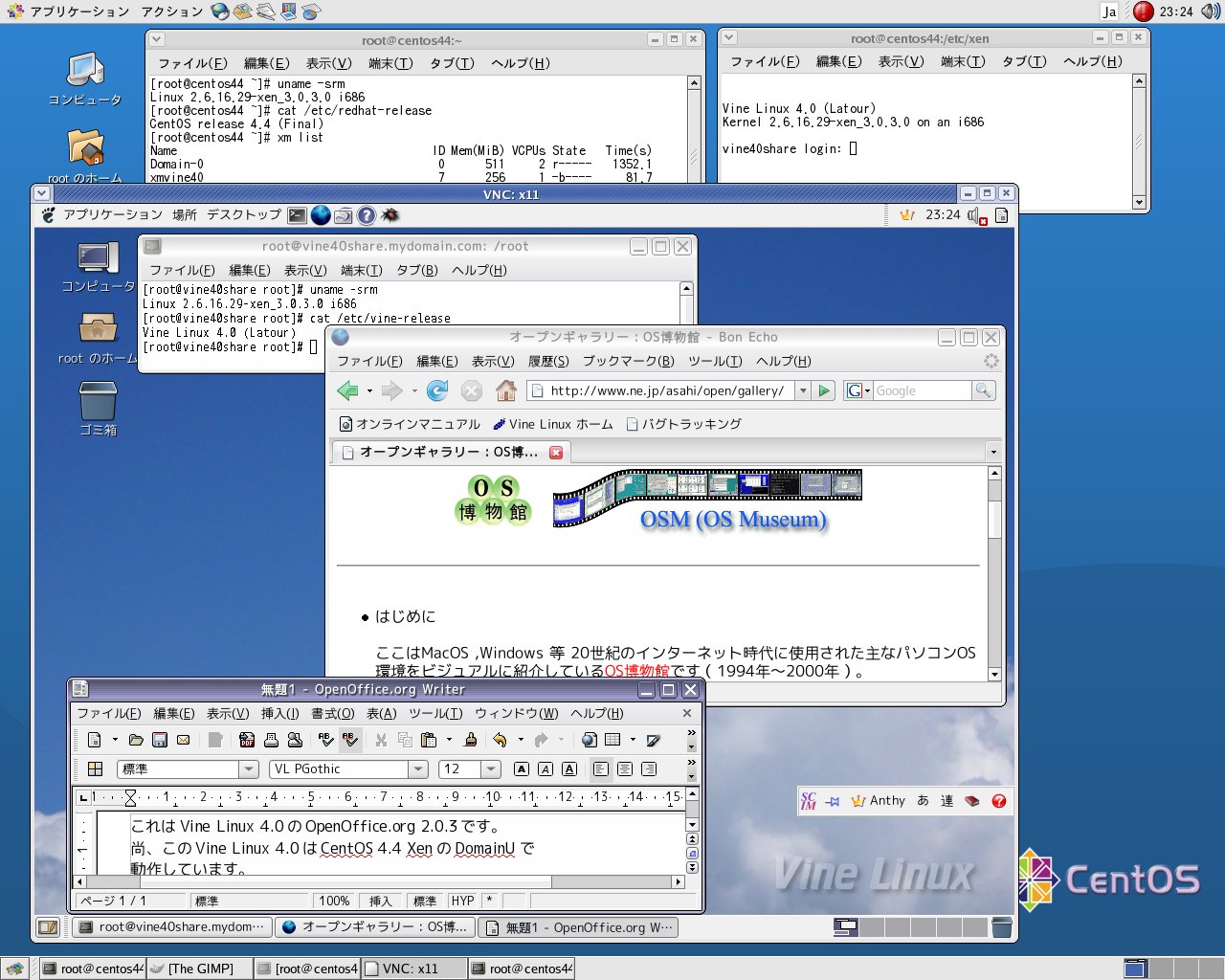Click the search magnifier icon in Bon Echo

[x=983, y=390]
